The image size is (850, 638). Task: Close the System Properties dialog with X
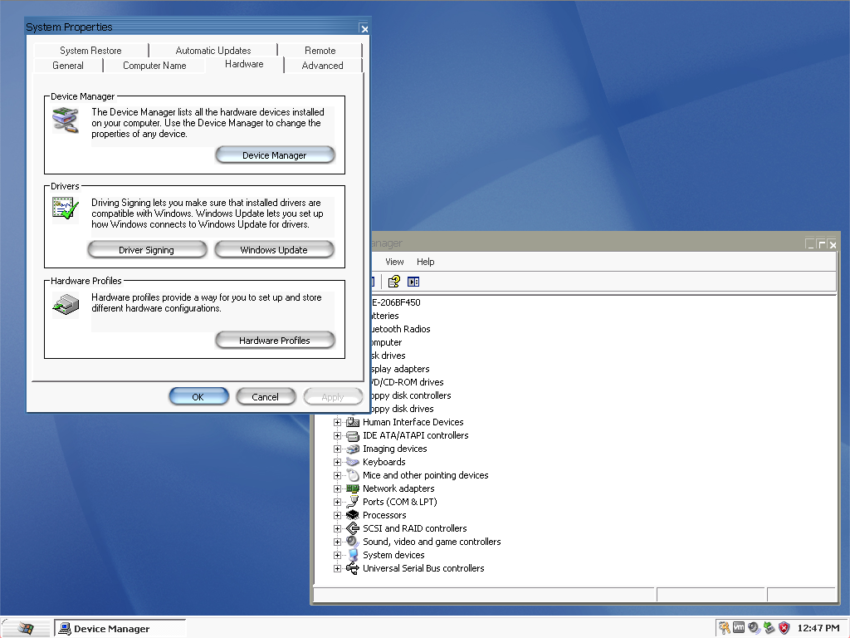pos(364,29)
